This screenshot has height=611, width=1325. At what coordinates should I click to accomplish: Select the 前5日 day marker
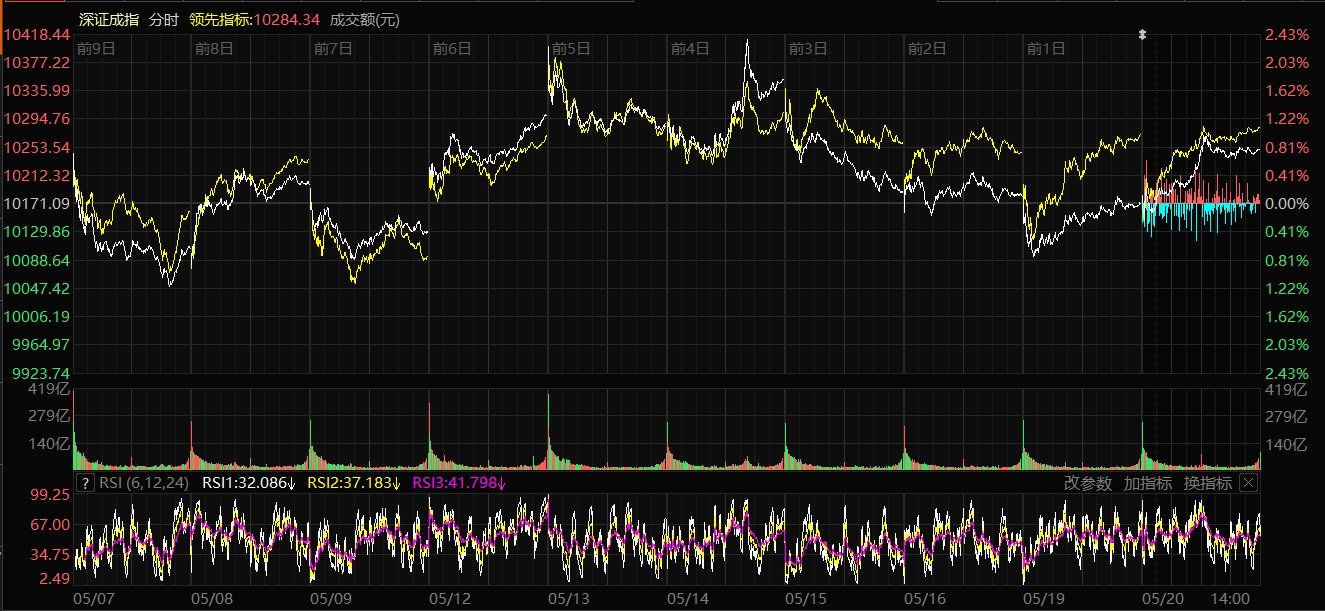click(x=571, y=47)
